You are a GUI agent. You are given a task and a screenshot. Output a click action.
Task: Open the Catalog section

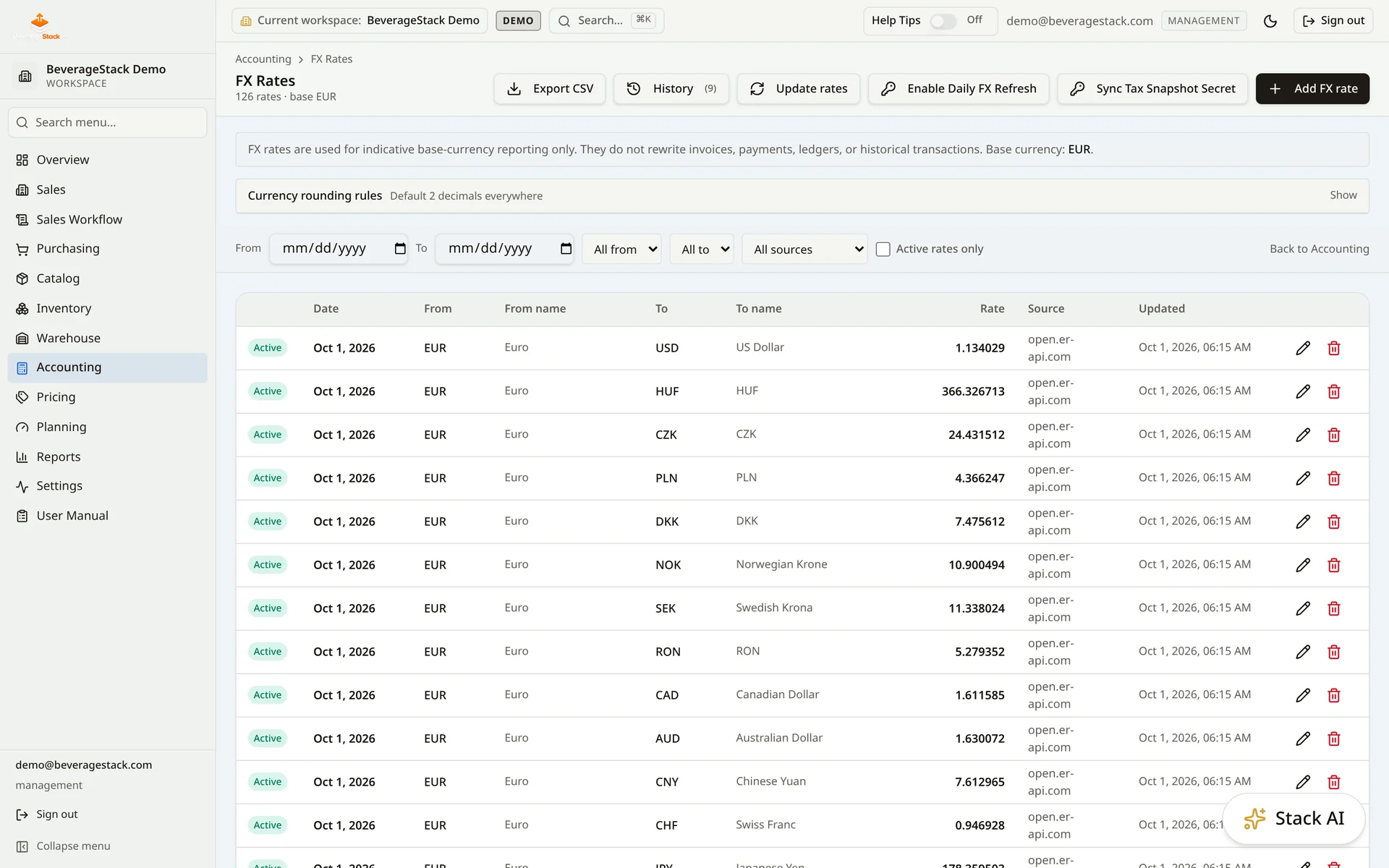click(107, 278)
